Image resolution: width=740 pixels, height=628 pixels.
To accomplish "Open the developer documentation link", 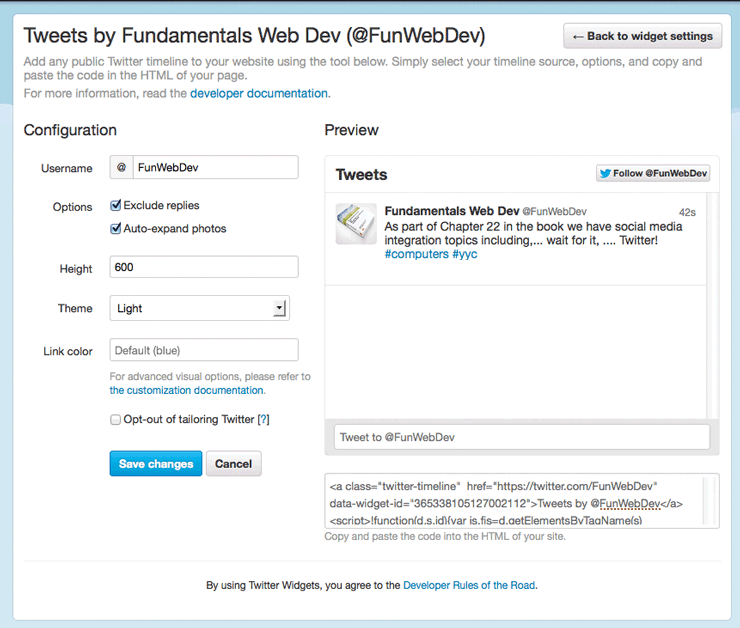I will pos(258,93).
